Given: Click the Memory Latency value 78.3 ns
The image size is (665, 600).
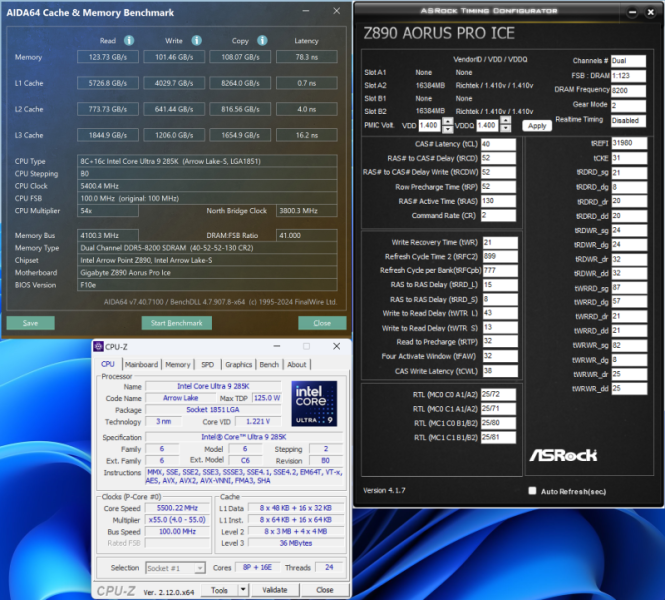Looking at the screenshot, I should (x=307, y=57).
